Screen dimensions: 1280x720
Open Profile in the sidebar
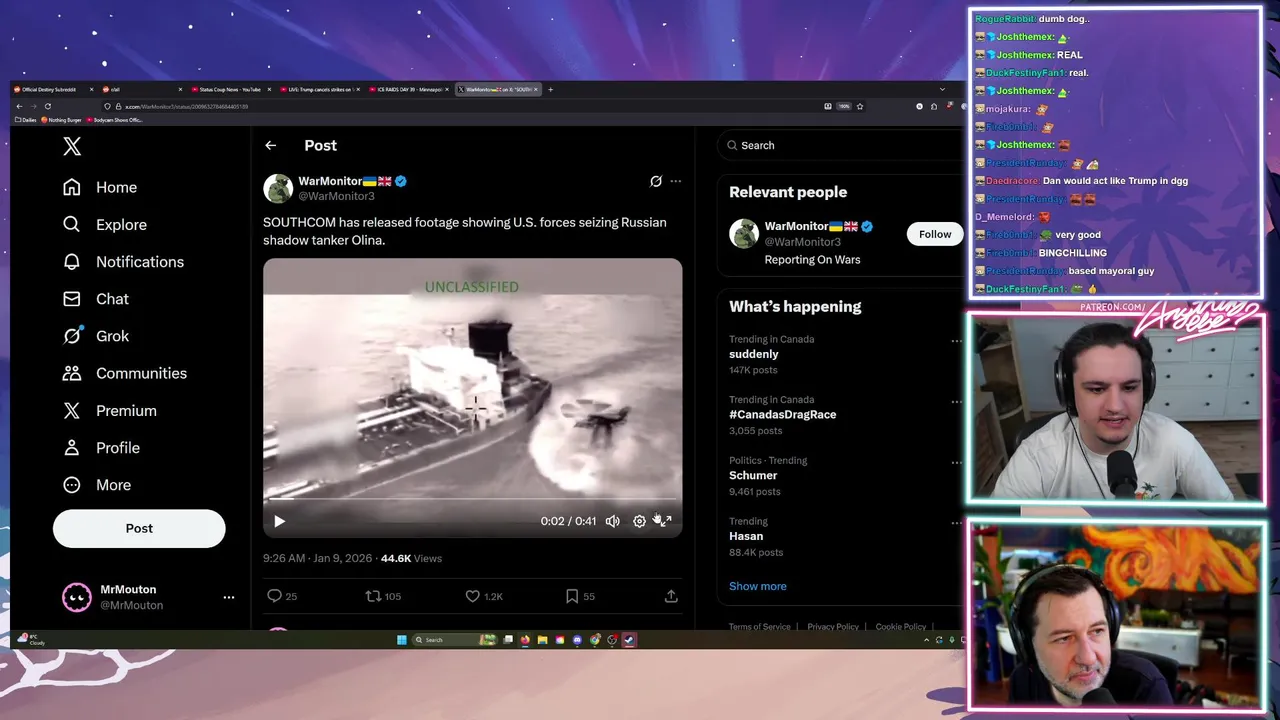tap(100, 448)
